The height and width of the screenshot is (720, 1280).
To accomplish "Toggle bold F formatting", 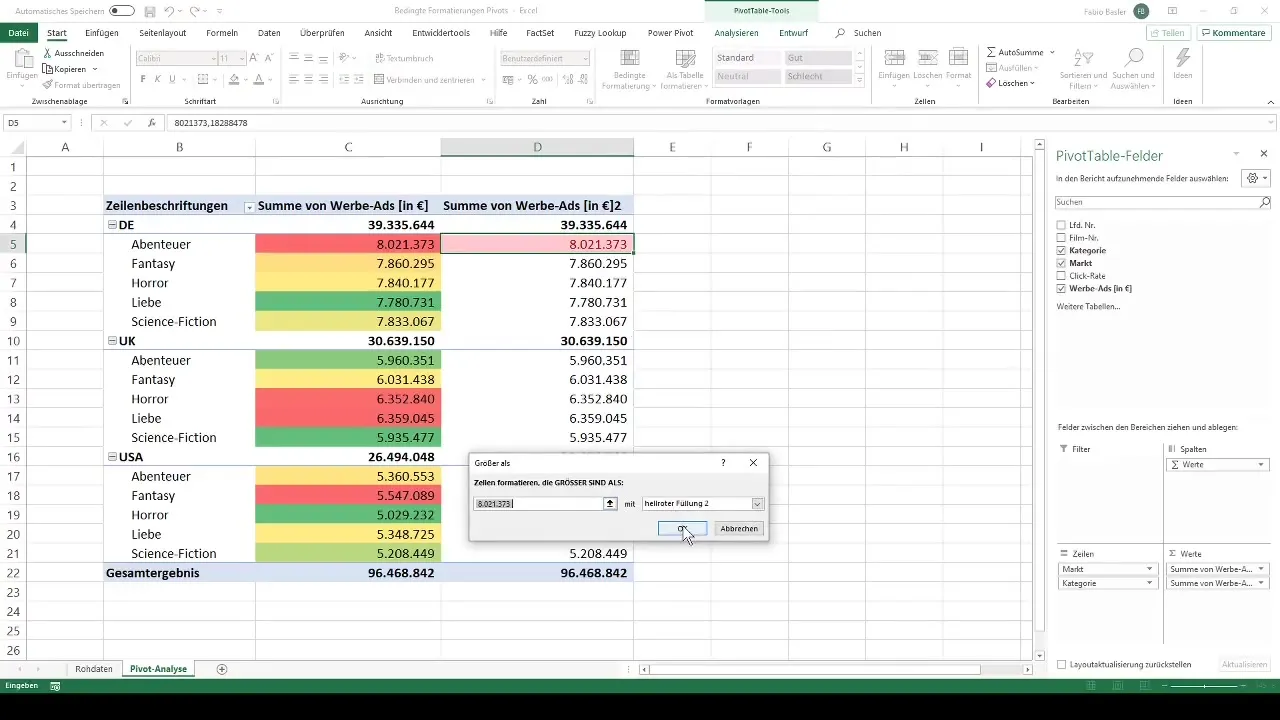I will pos(143,79).
